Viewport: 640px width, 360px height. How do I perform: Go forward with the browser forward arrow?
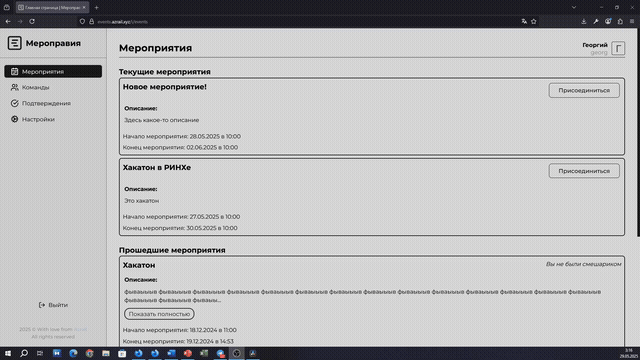point(20,21)
